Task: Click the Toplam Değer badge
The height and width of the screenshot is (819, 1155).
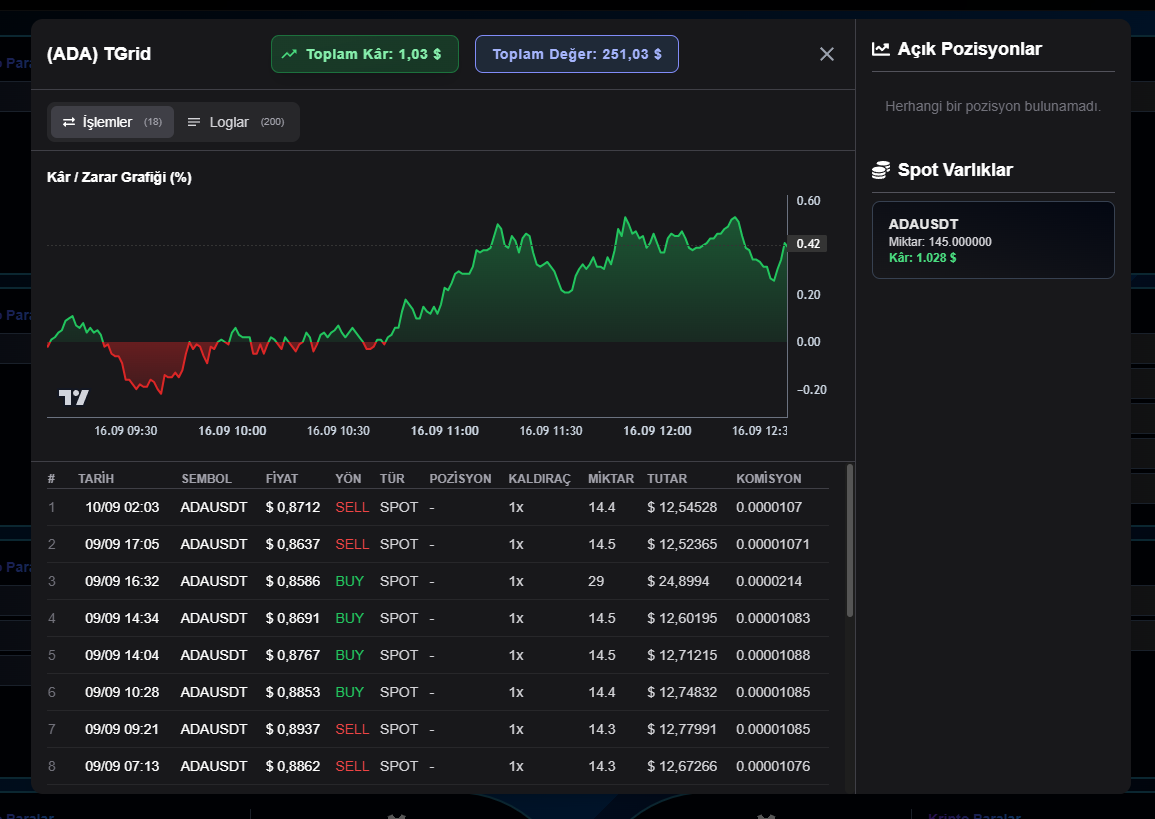Action: (577, 54)
